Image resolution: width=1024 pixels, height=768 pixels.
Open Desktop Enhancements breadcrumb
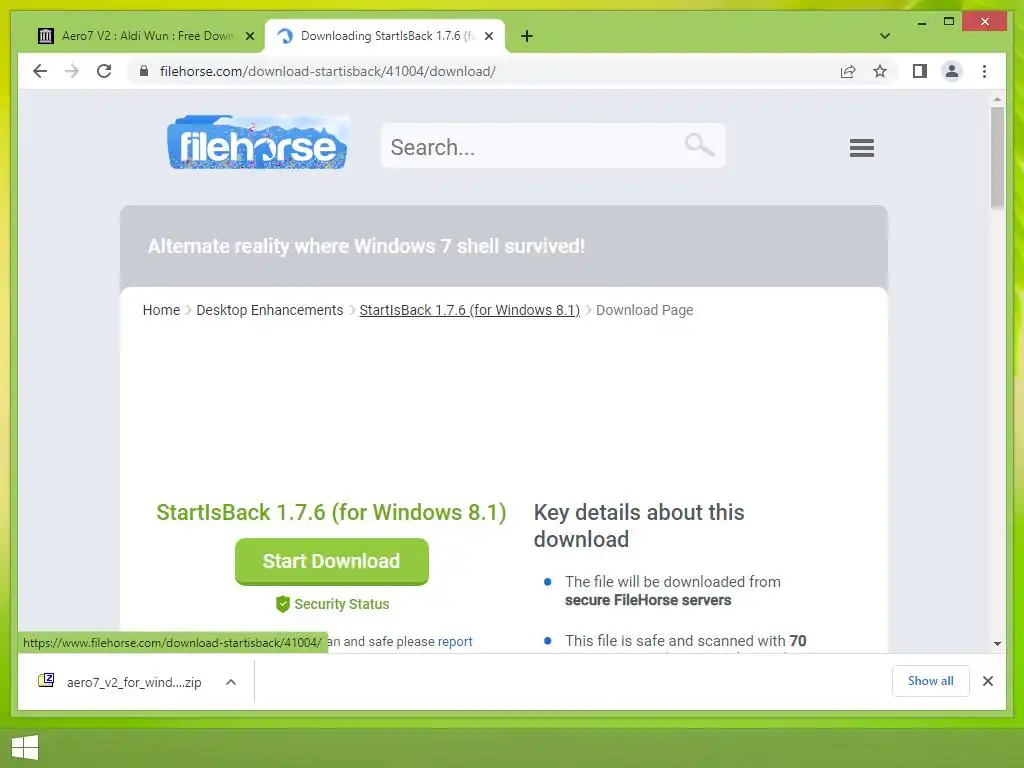point(270,310)
